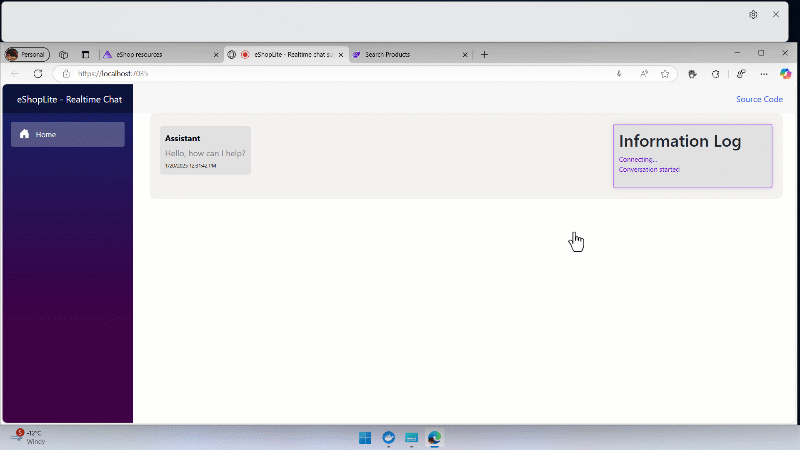Close the eShopLite Realtime chat tab

[x=341, y=55]
